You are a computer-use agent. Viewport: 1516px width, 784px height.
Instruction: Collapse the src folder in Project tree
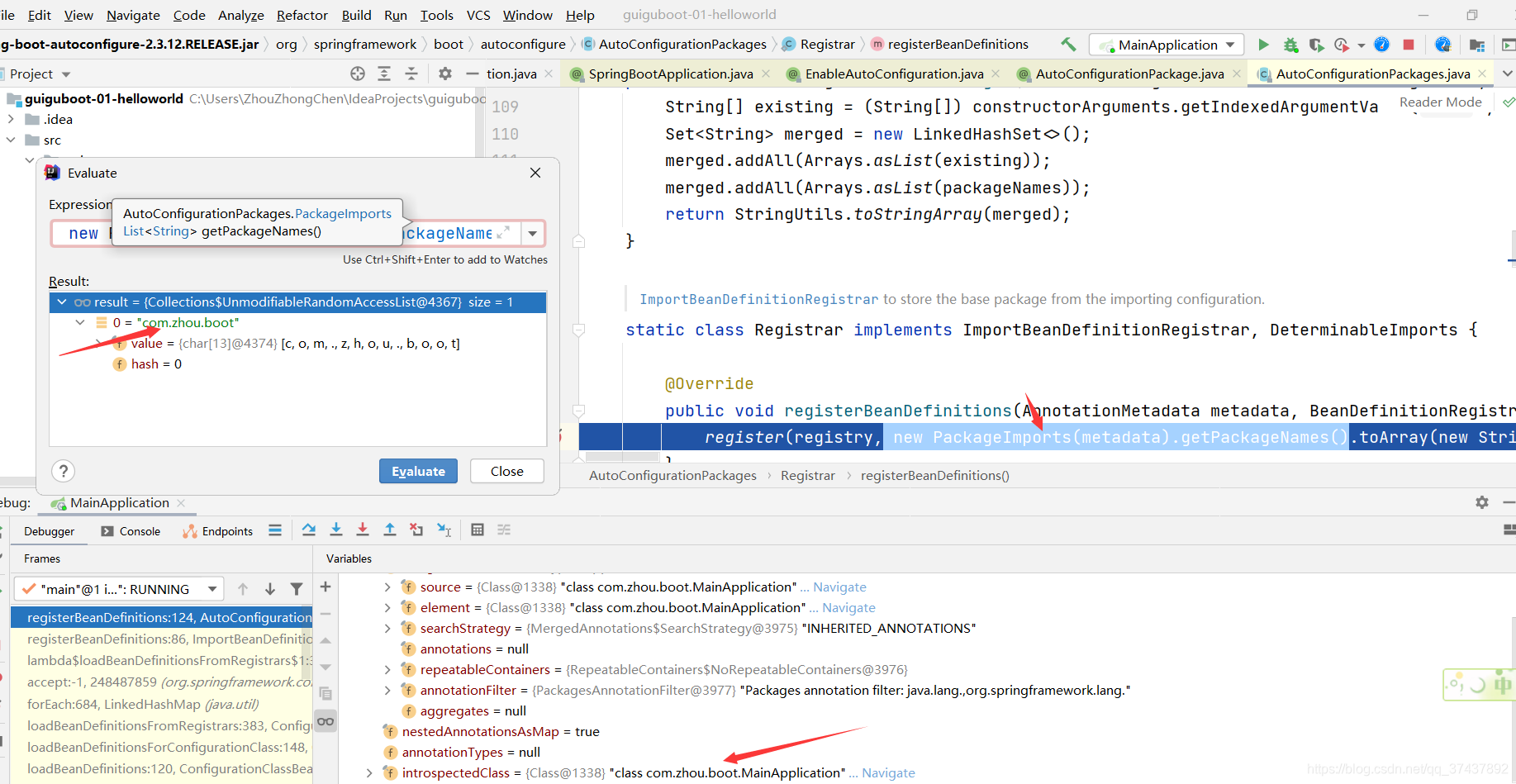pos(11,140)
